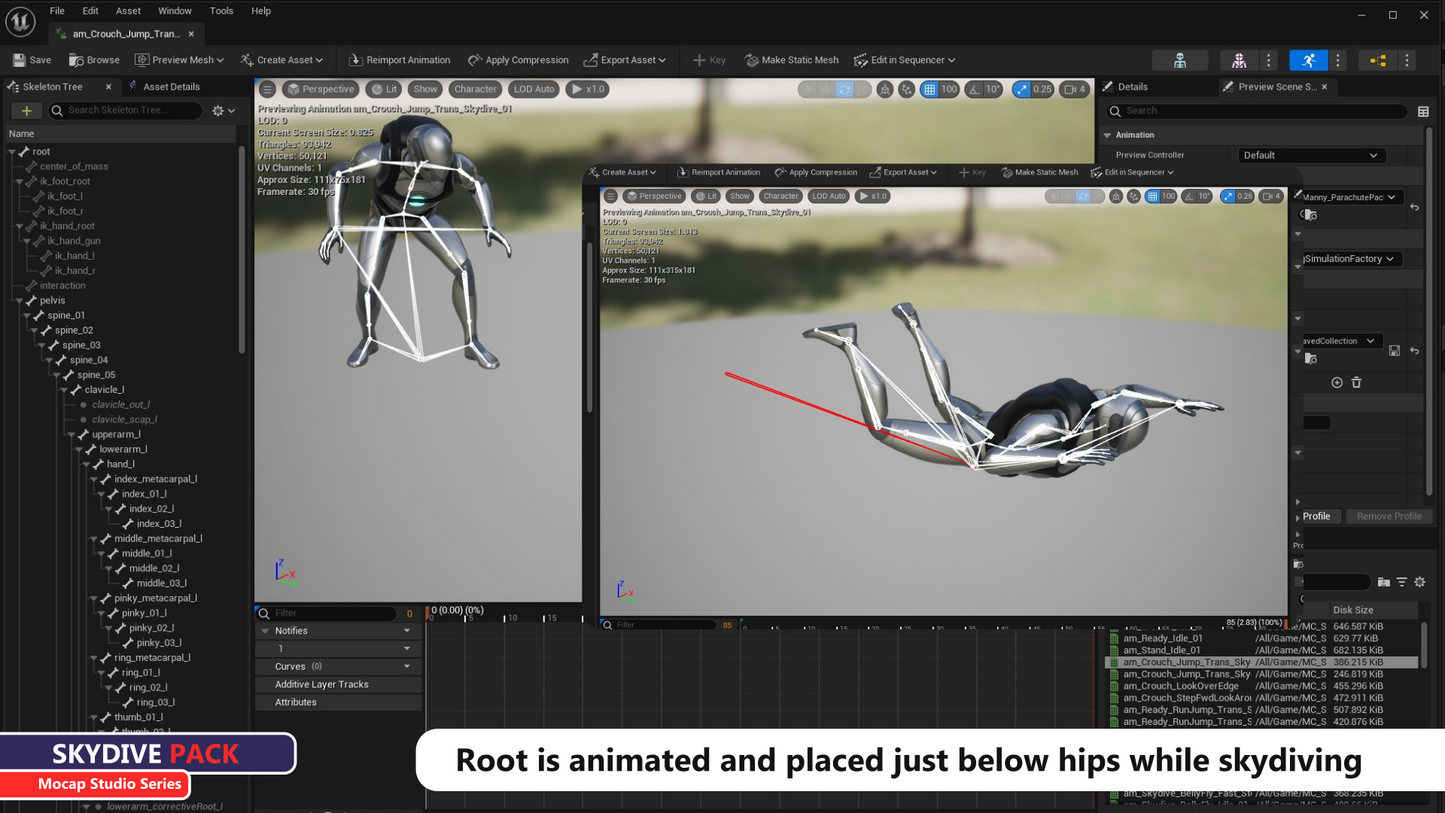This screenshot has height=813, width=1445.
Task: Click the Search Skeleton Tree input field
Action: (125, 111)
